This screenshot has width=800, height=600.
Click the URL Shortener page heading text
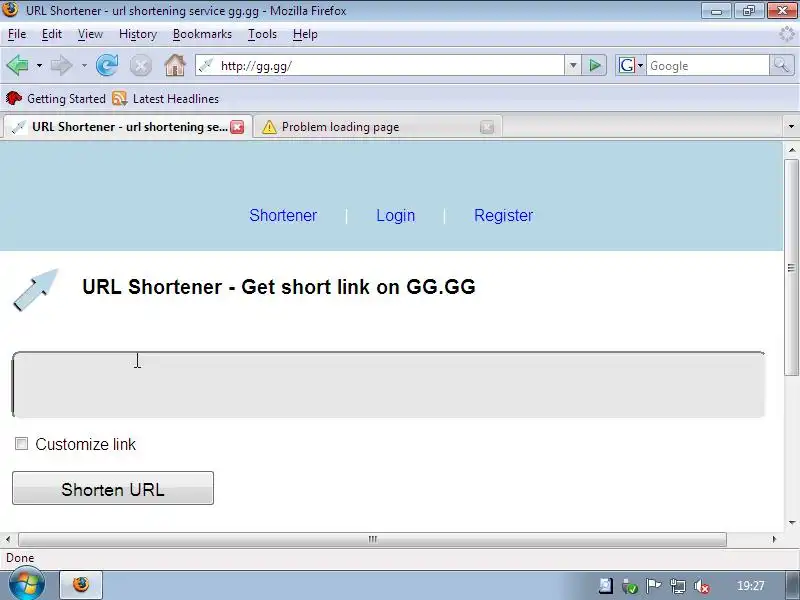point(279,287)
